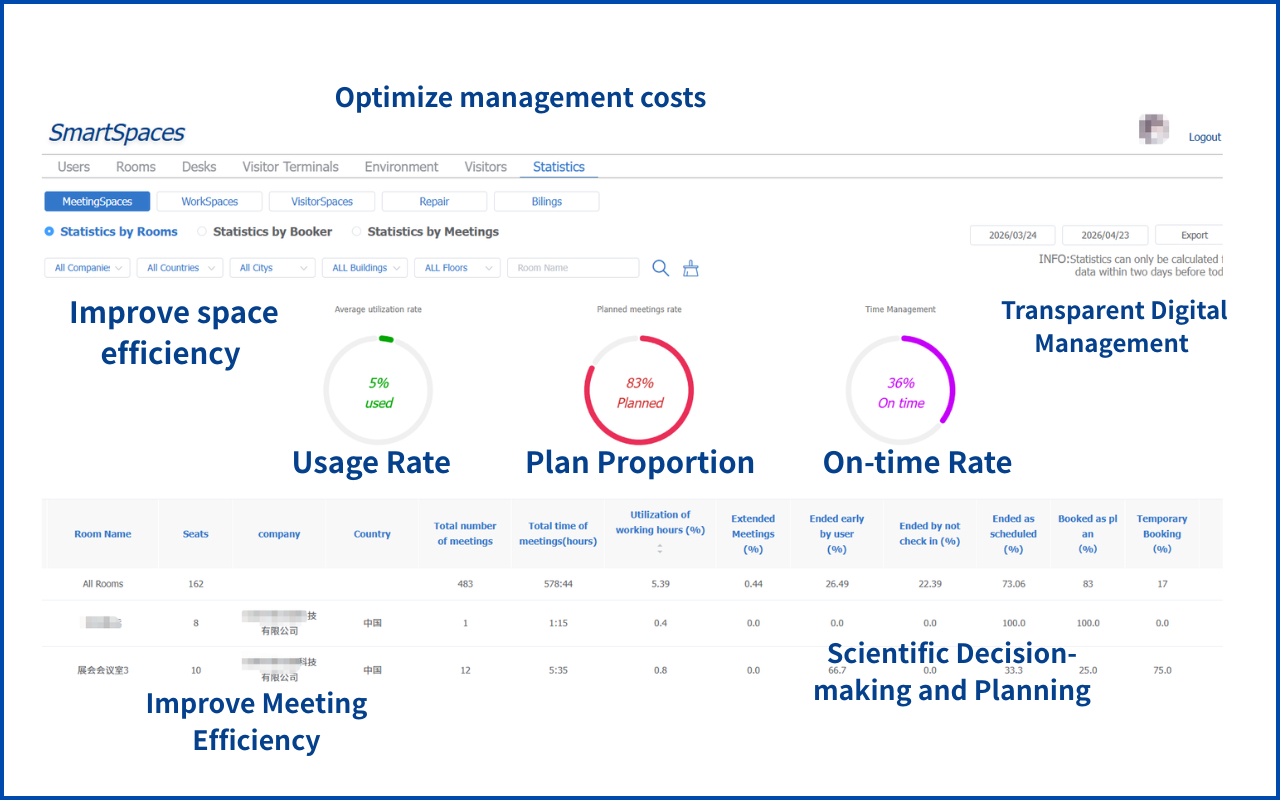Click the SmartSpaces logo
Viewport: 1280px width, 800px height.
[117, 133]
